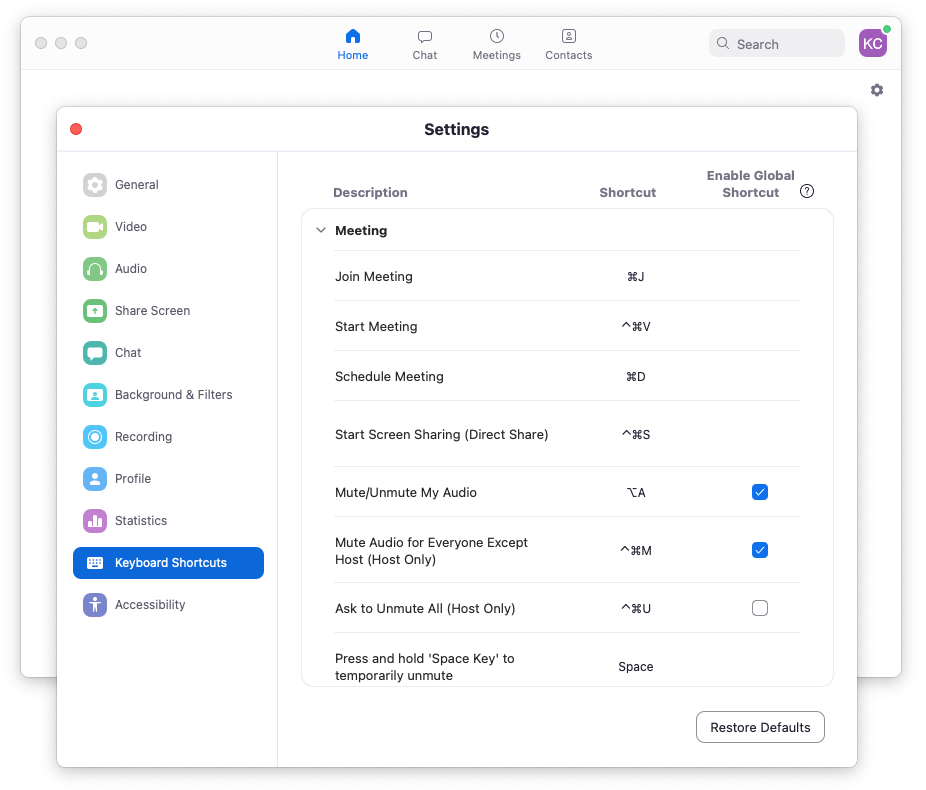
Task: Select the Statistics bar chart icon
Action: (95, 521)
